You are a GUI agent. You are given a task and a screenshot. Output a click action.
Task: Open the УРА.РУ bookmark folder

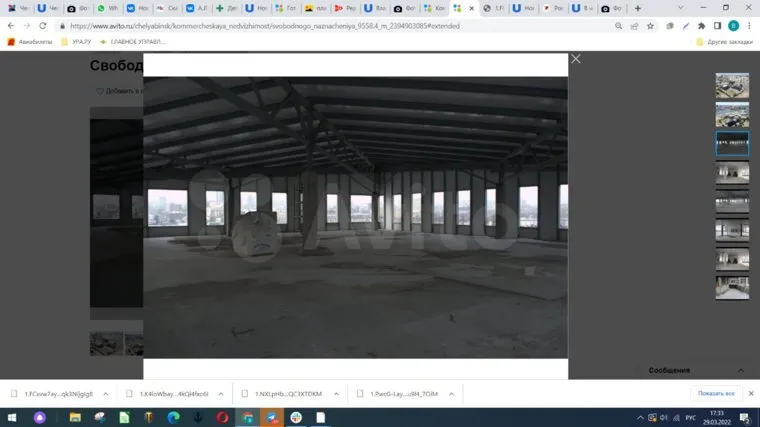point(76,42)
